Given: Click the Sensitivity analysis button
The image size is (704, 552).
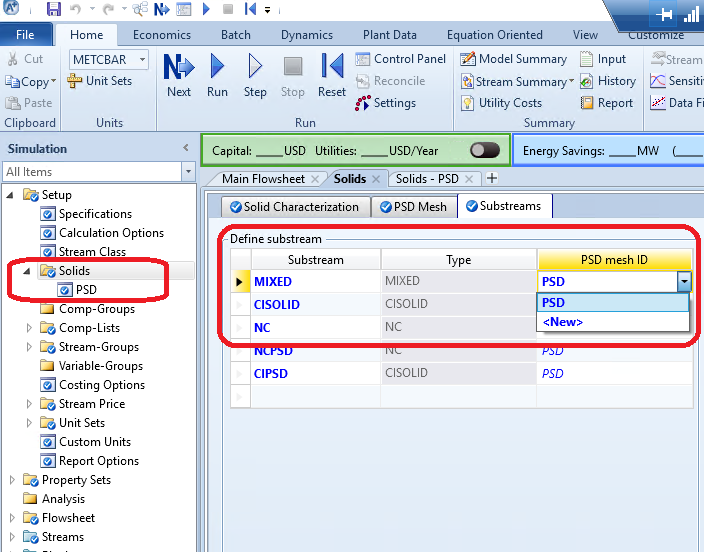Looking at the screenshot, I should [677, 81].
